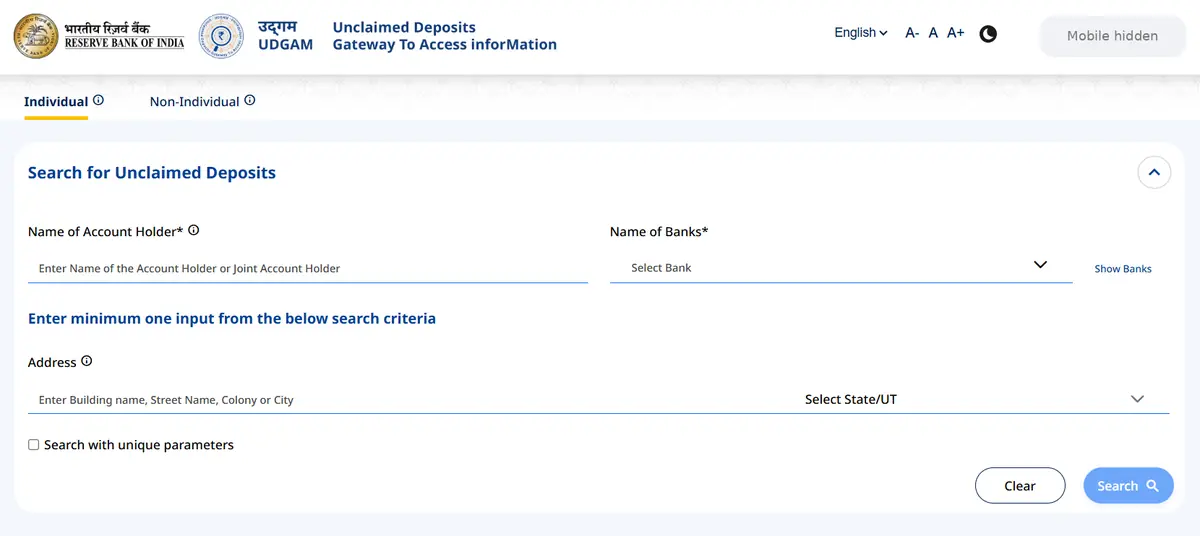Click the Name of Banks* label

coord(659,232)
